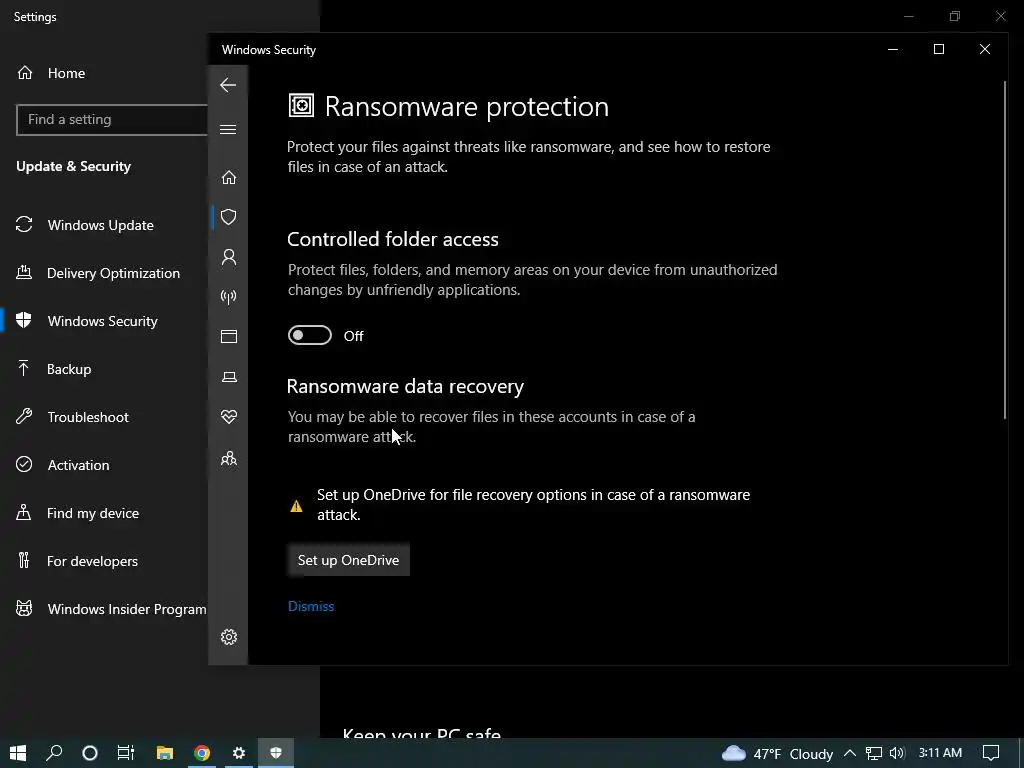The image size is (1024, 768).
Task: Open the Device performance & health heart icon
Action: [x=229, y=417]
